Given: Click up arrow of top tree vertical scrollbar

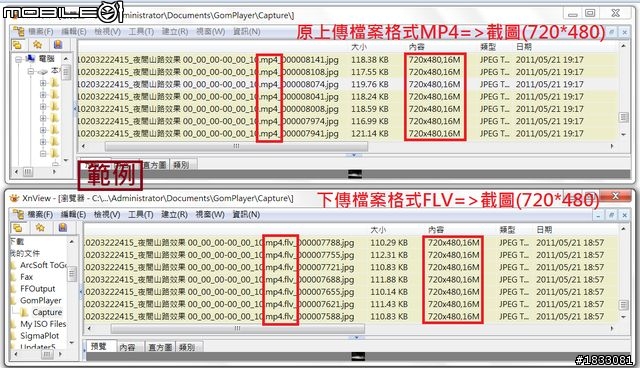Looking at the screenshot, I should click(66, 59).
